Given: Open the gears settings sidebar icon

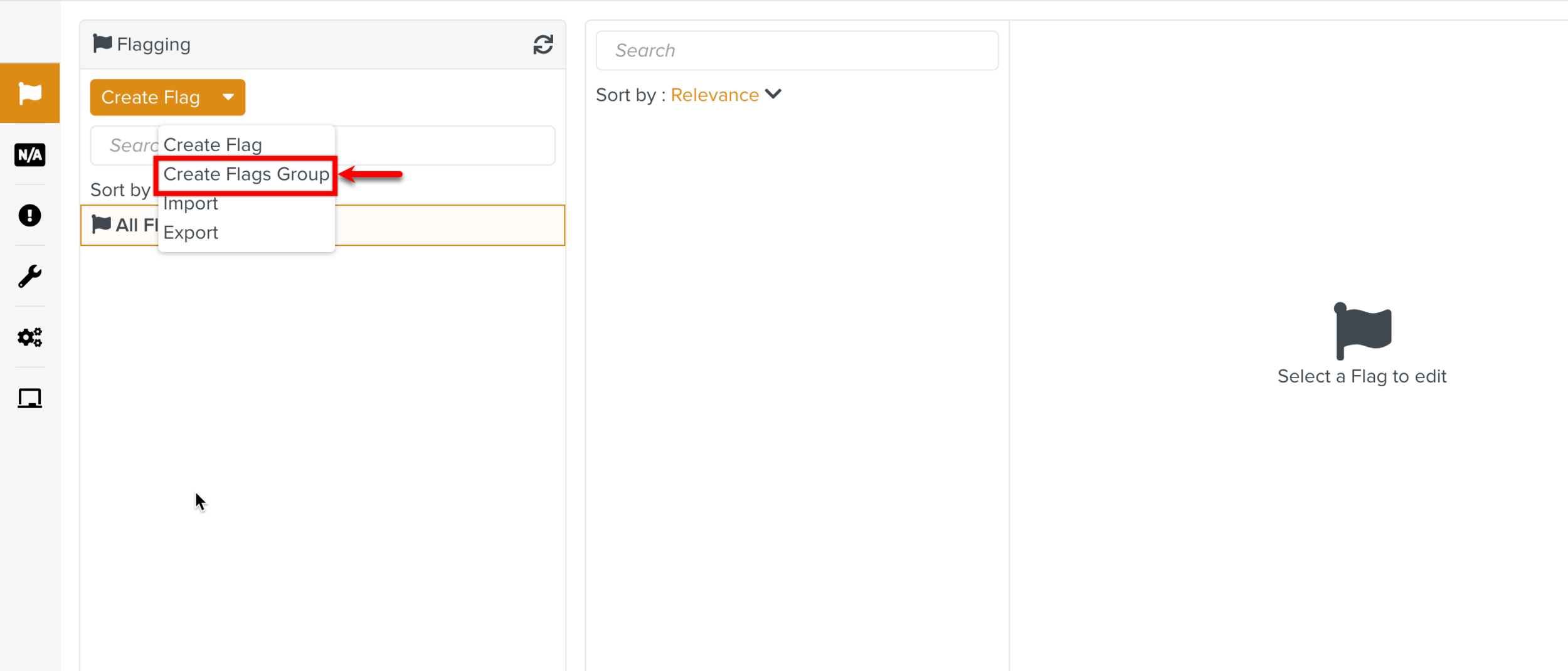Looking at the screenshot, I should (29, 337).
